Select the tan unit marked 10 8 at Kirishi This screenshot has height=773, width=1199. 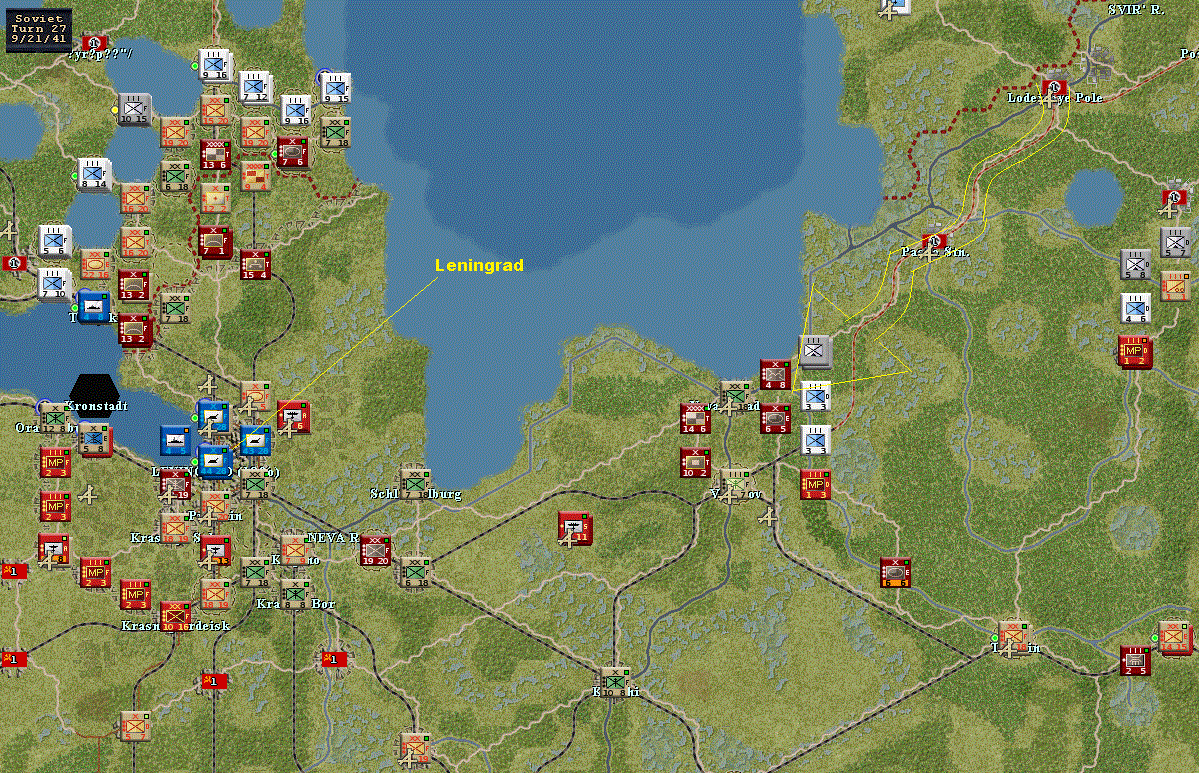[615, 682]
